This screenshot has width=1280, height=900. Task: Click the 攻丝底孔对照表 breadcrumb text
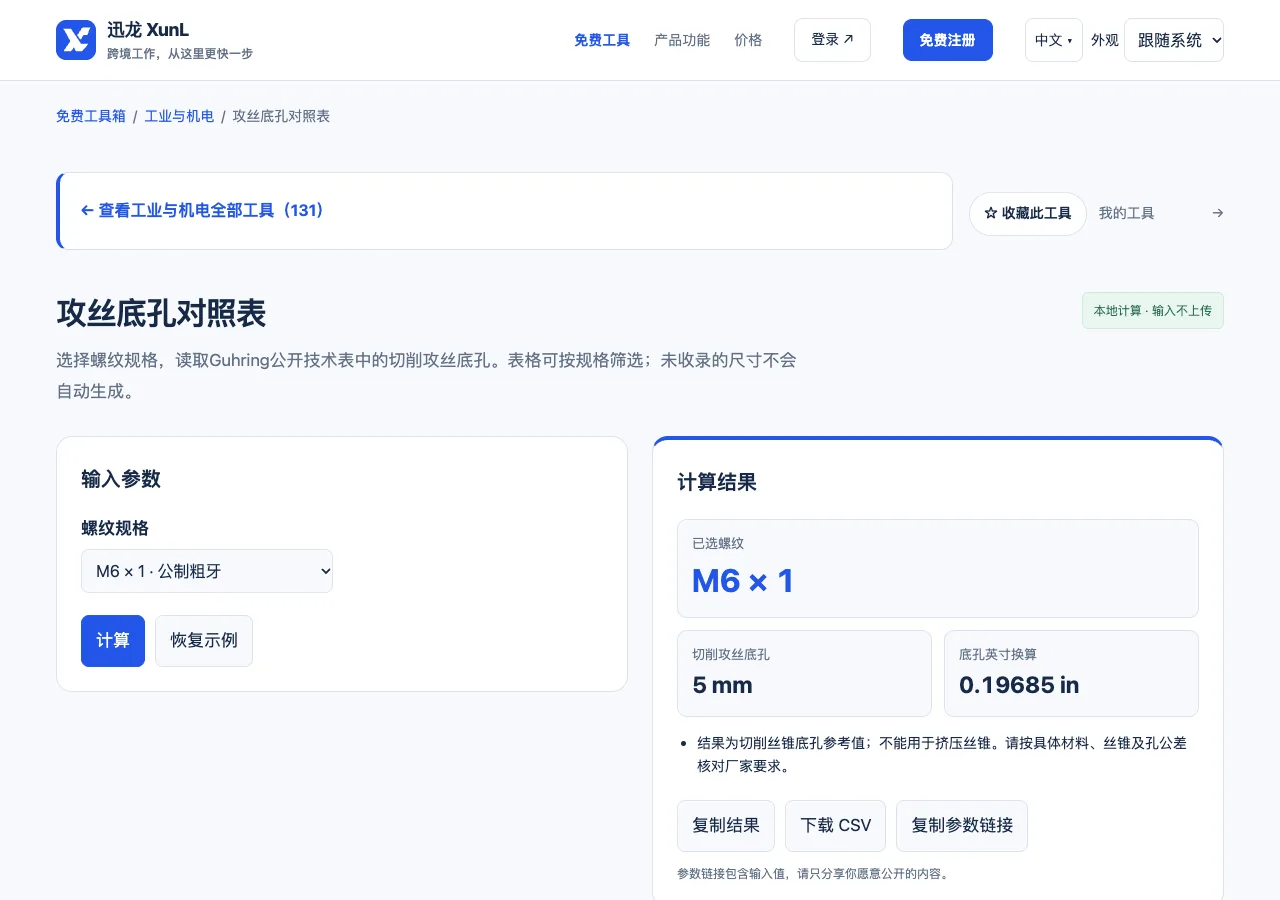click(x=281, y=116)
